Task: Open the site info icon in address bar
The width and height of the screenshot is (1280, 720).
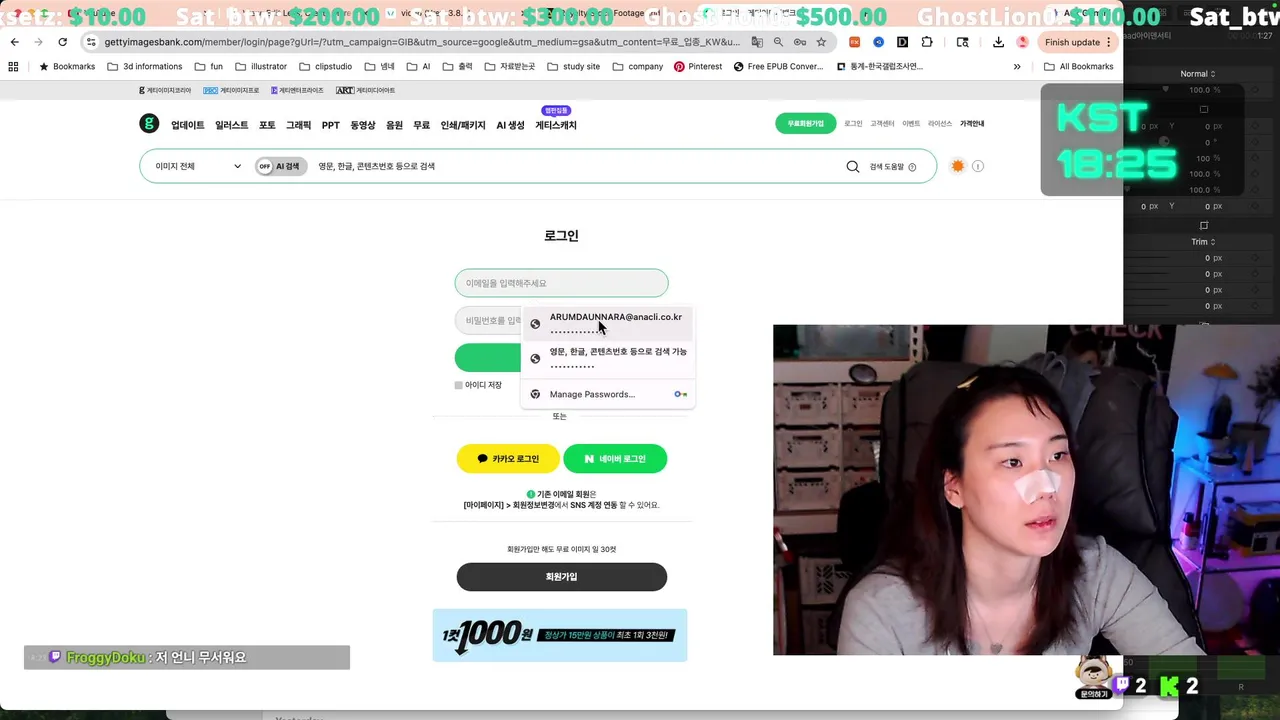Action: (x=91, y=42)
